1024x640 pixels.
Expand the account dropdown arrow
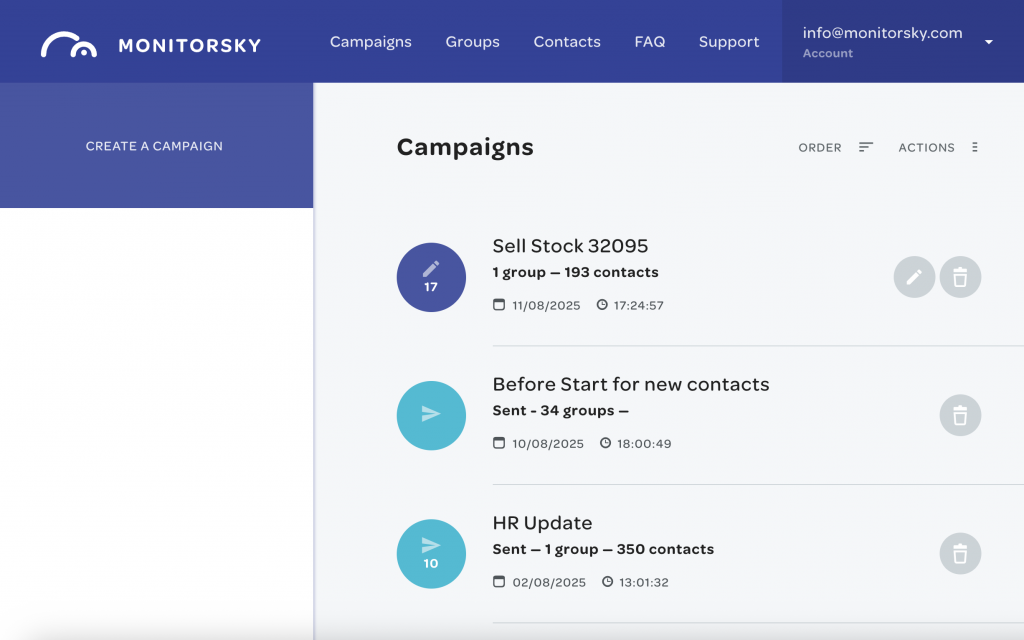(989, 42)
